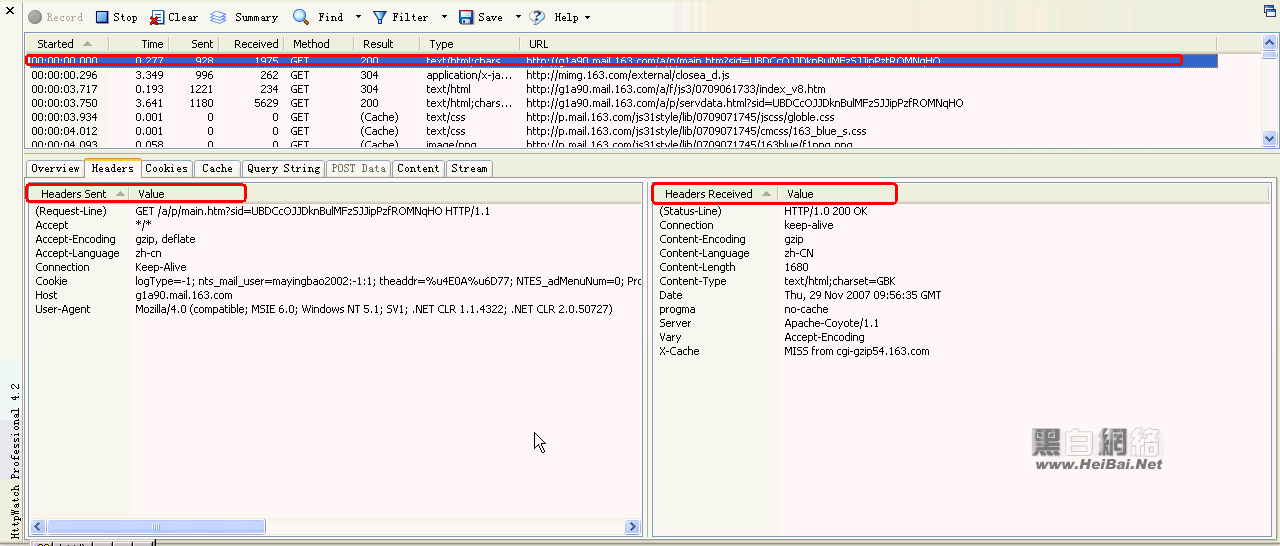Select the servdata.html request row
Screen dimensions: 1280x546
click(x=622, y=103)
